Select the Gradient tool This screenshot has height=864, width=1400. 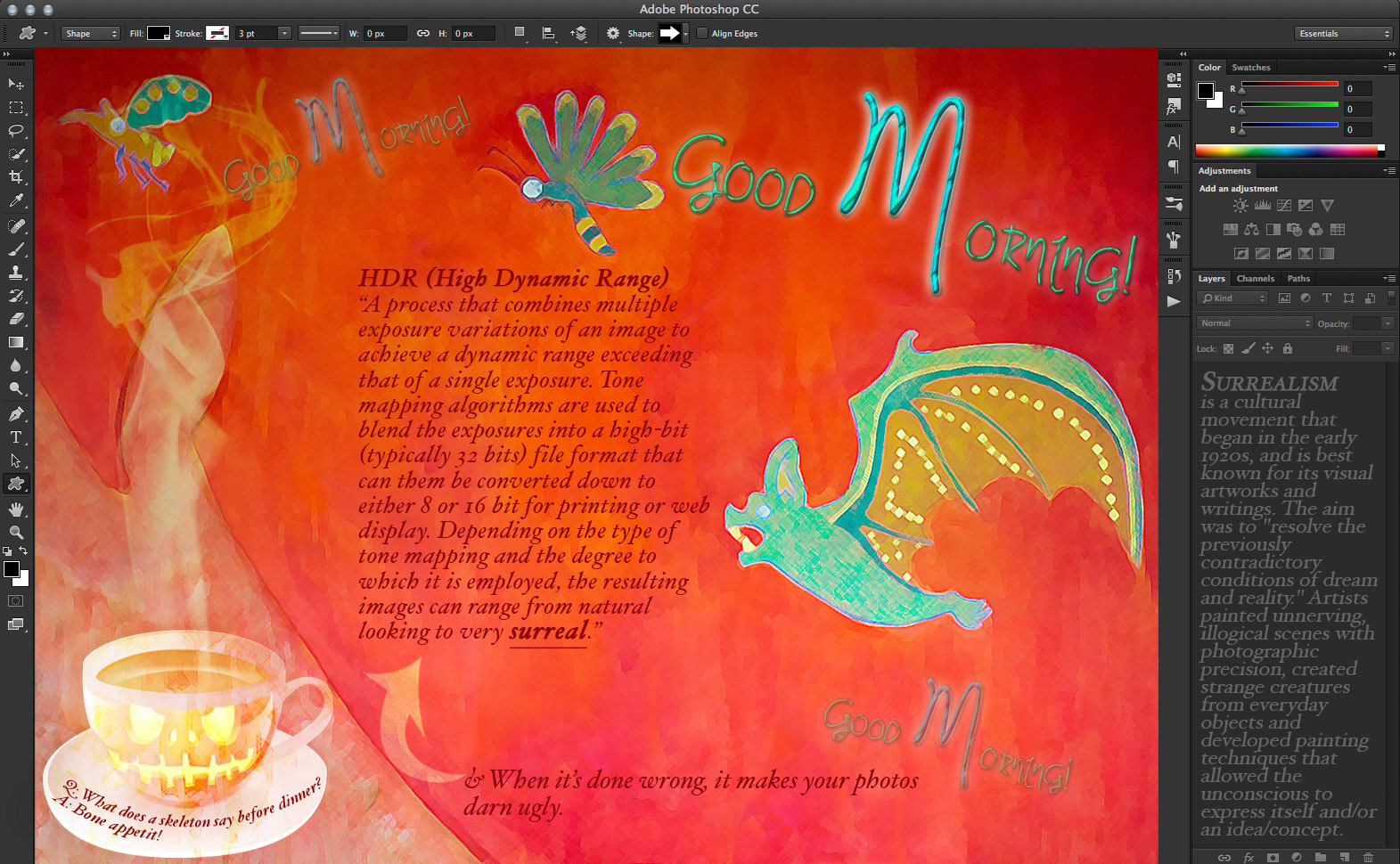coord(16,343)
